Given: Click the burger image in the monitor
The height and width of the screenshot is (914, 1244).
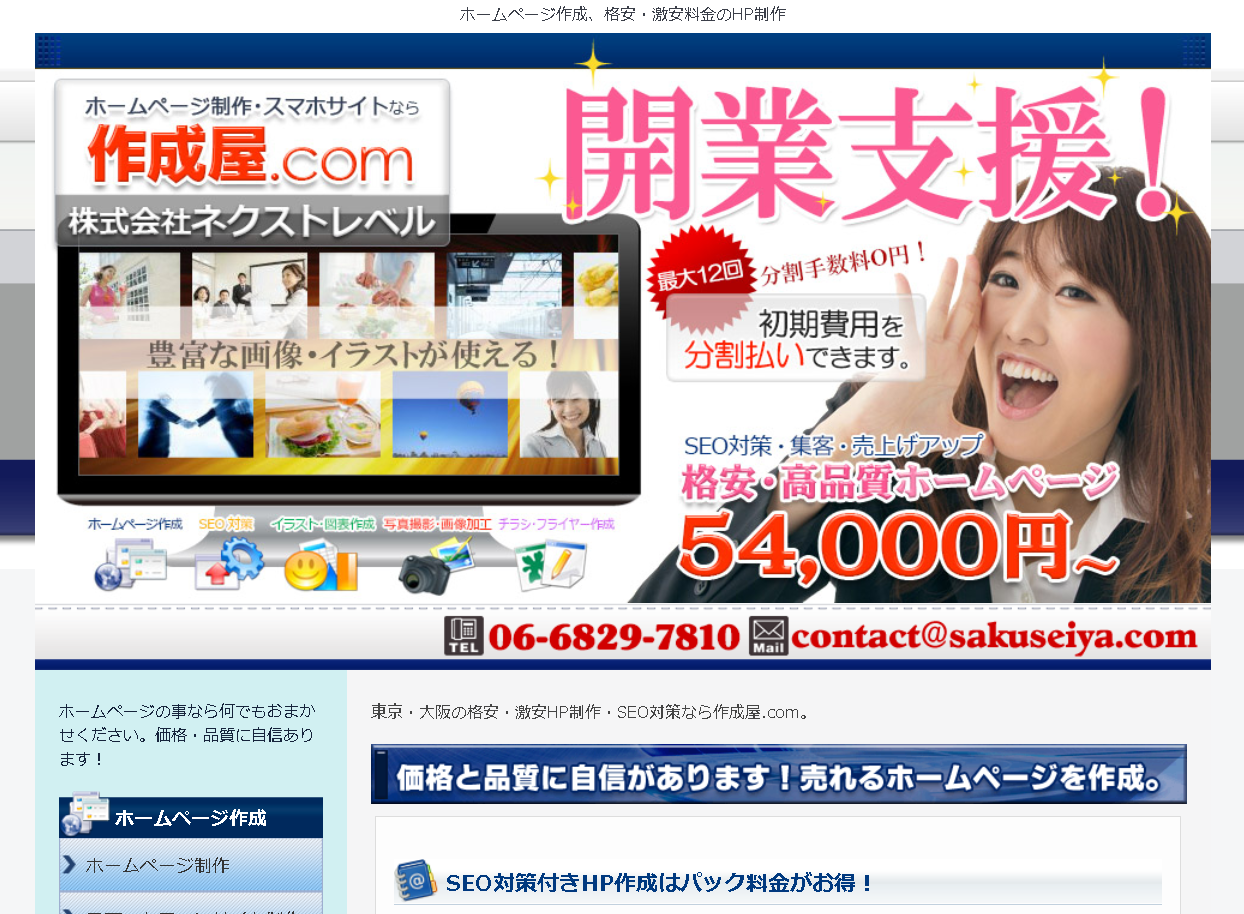Looking at the screenshot, I should pos(323,415).
